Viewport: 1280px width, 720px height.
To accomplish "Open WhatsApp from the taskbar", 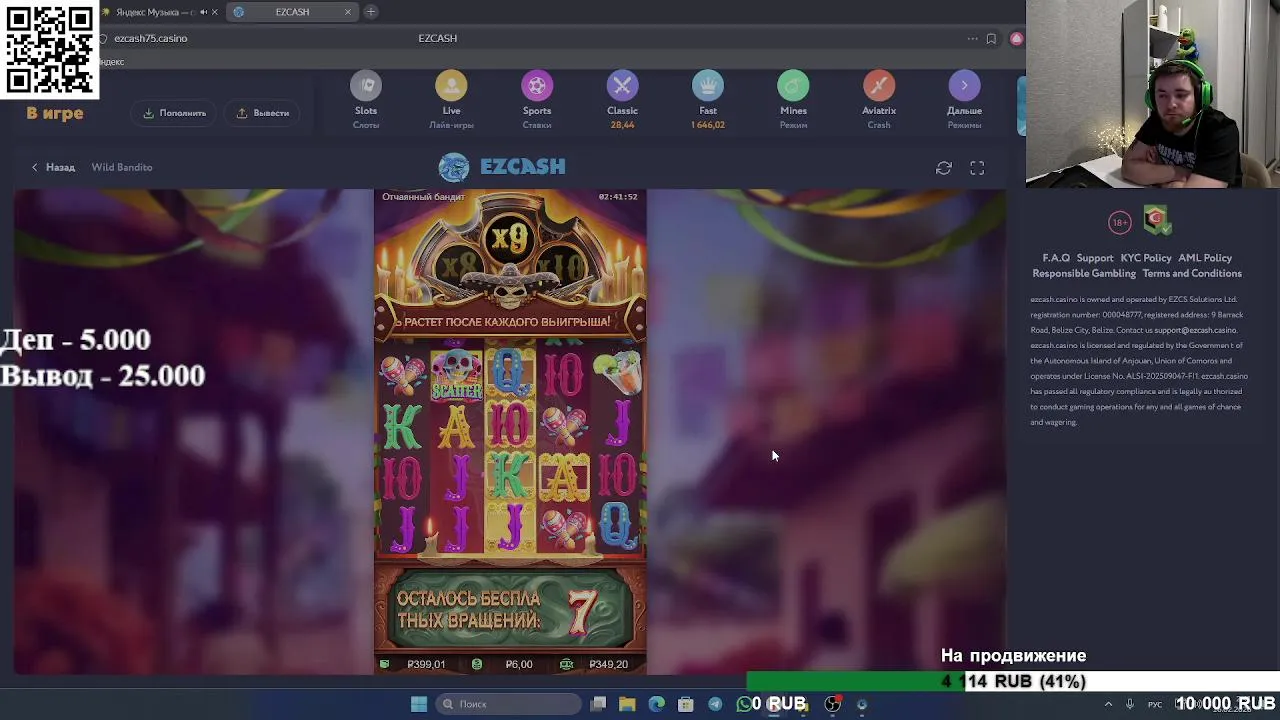I will (744, 704).
